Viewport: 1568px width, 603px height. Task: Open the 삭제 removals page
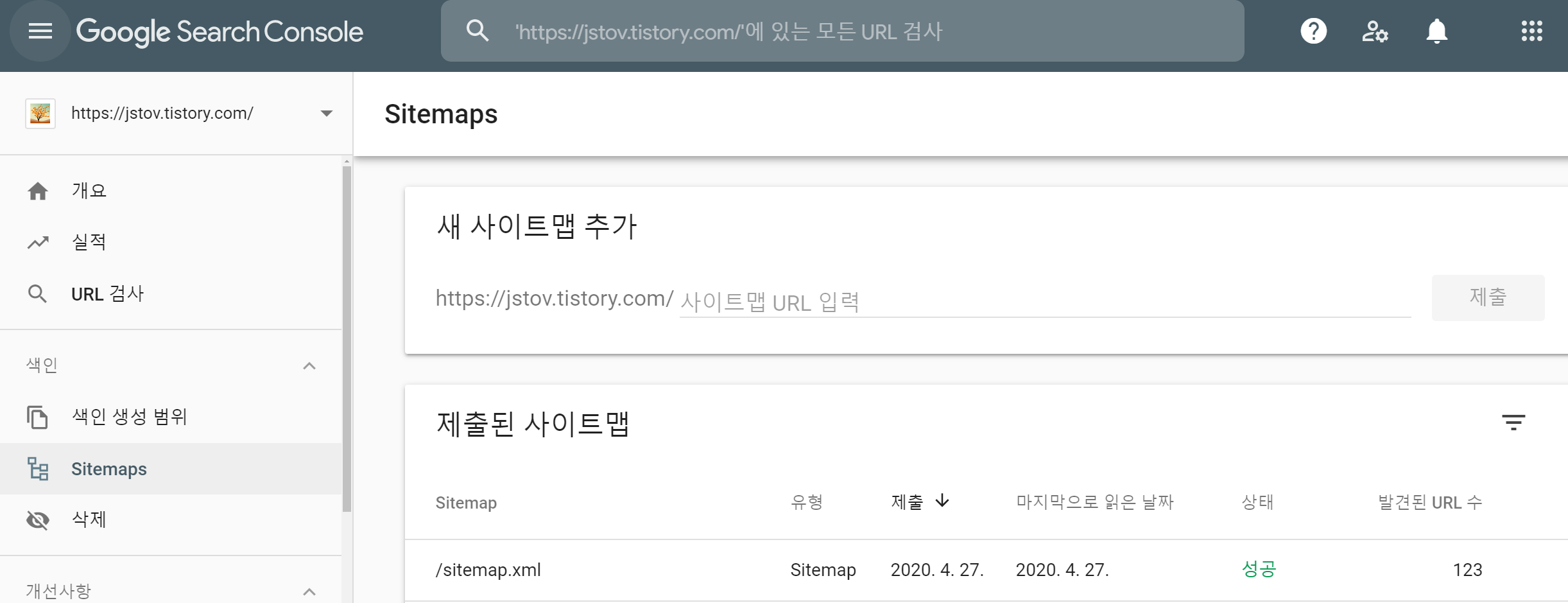point(171,520)
